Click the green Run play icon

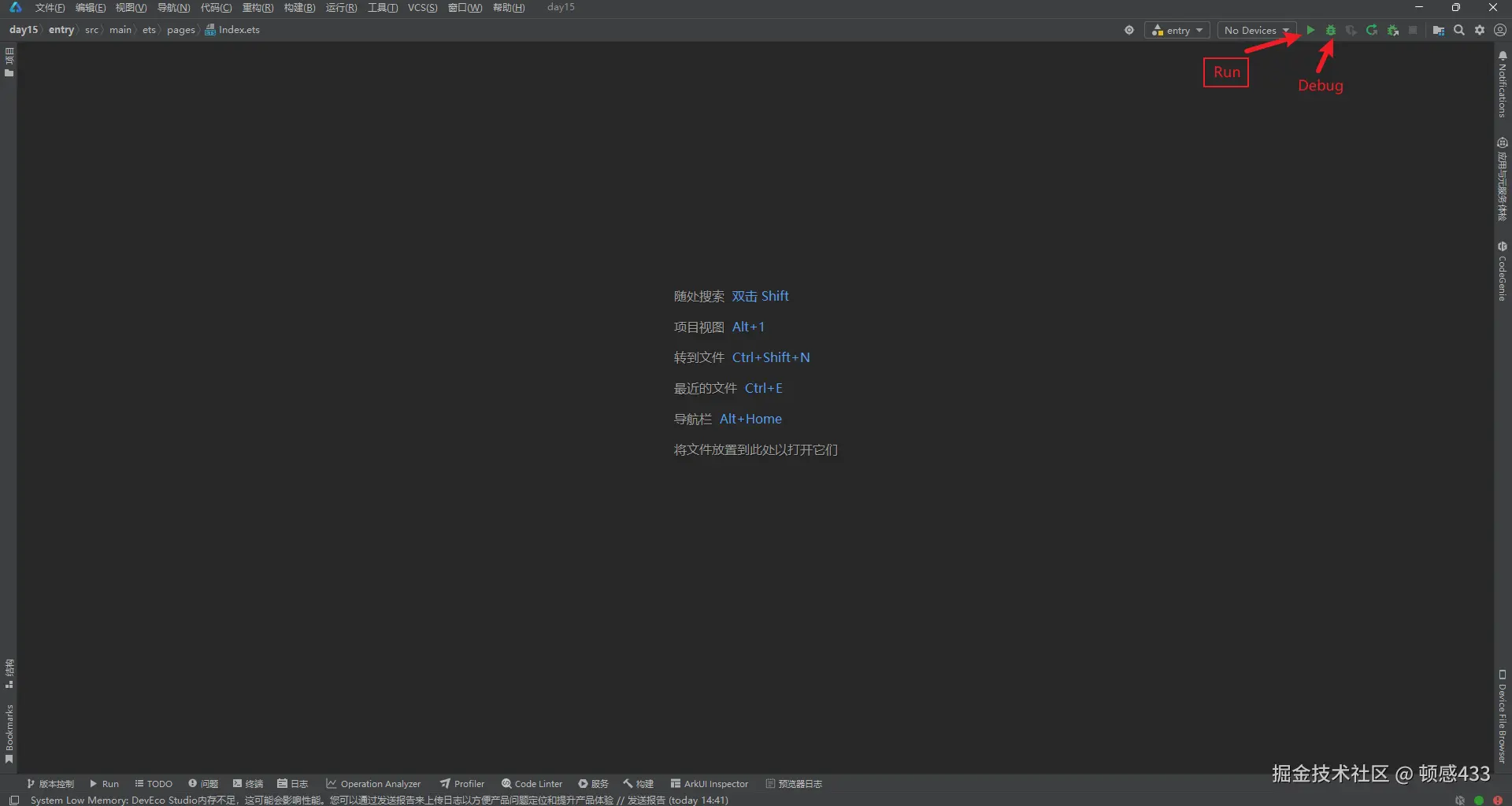click(x=1310, y=30)
